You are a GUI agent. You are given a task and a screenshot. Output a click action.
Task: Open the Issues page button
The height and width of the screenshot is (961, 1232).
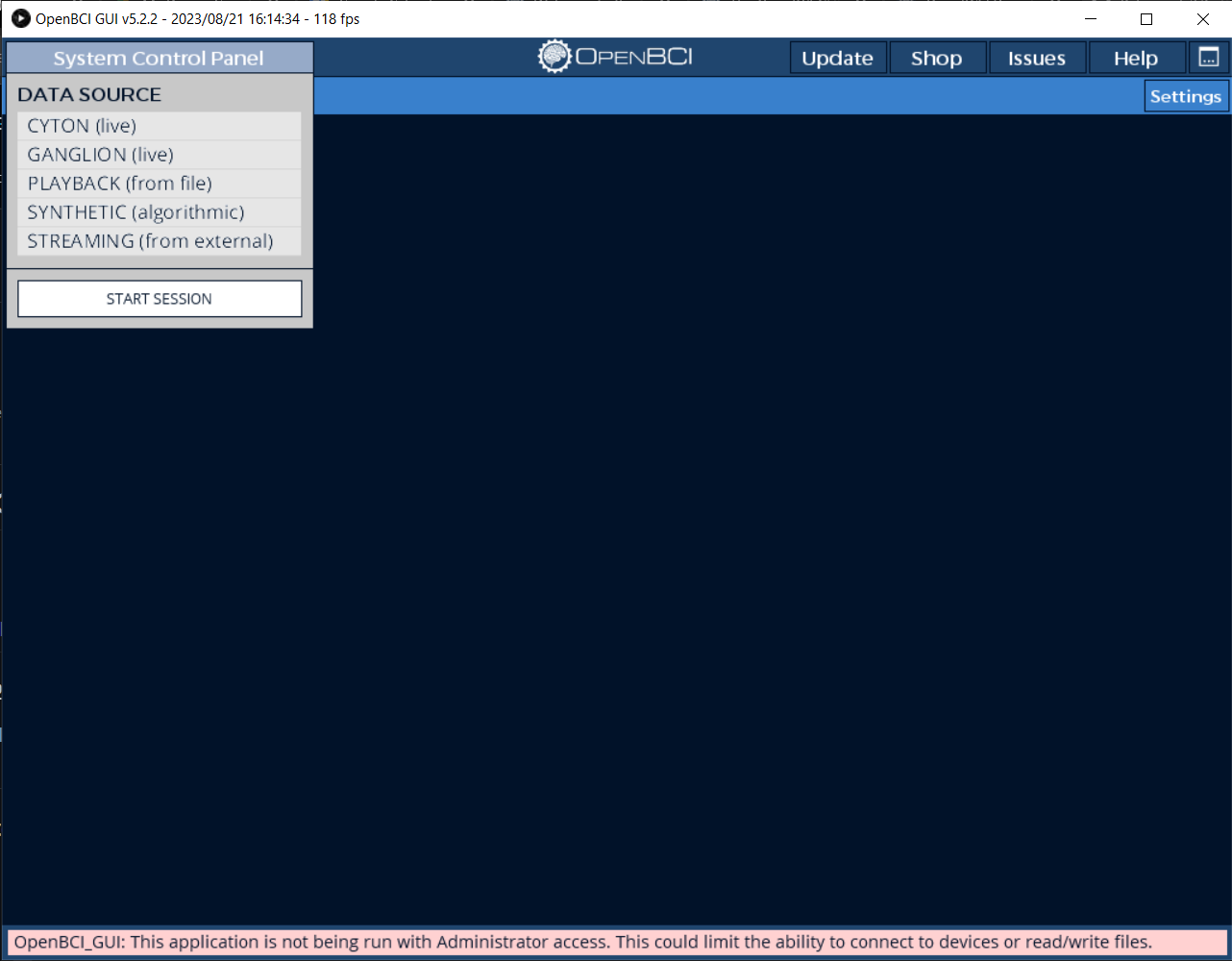(x=1036, y=58)
